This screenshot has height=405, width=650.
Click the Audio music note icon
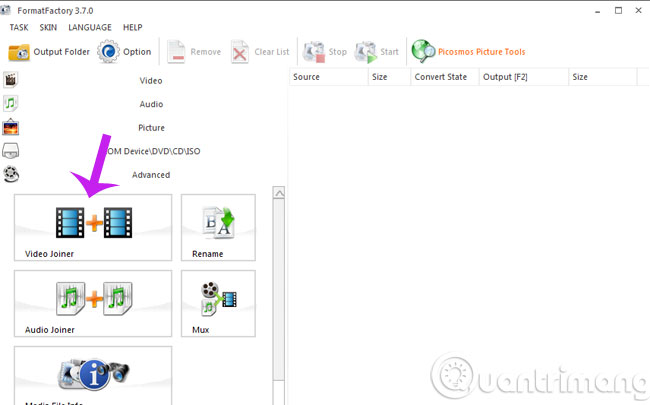(10, 103)
